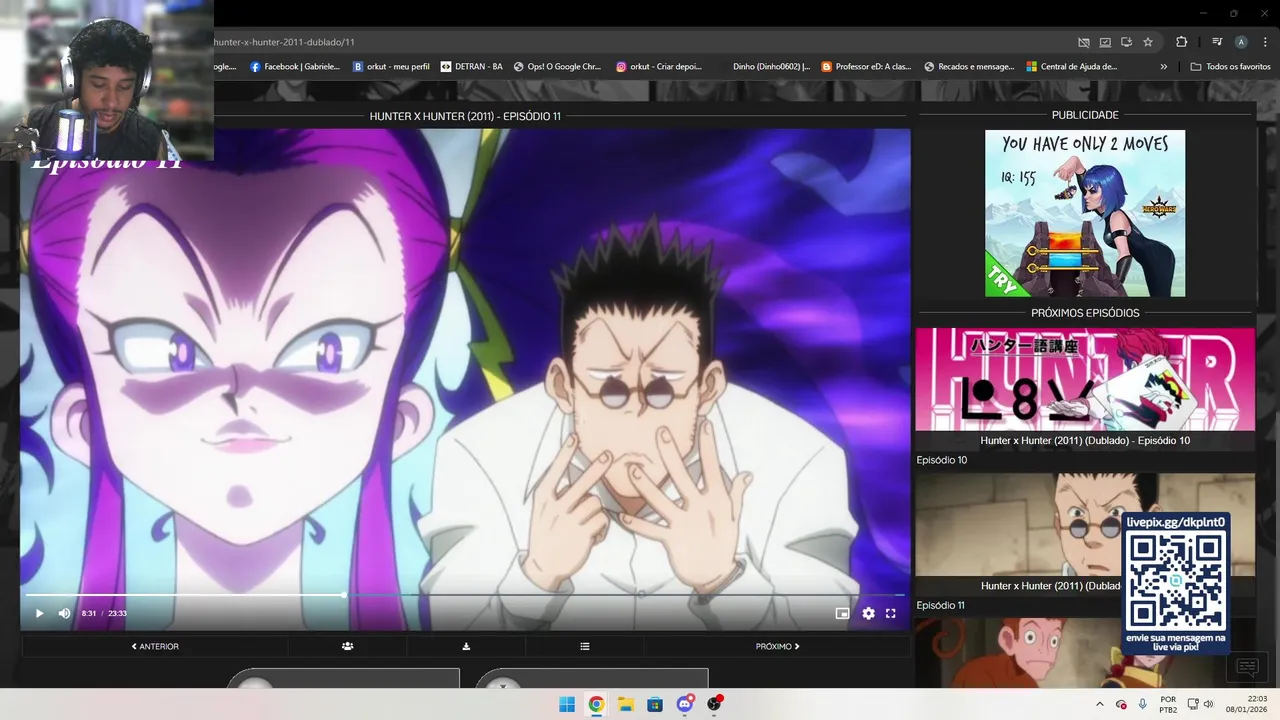Open video player settings gear
1280x720 pixels.
click(868, 613)
